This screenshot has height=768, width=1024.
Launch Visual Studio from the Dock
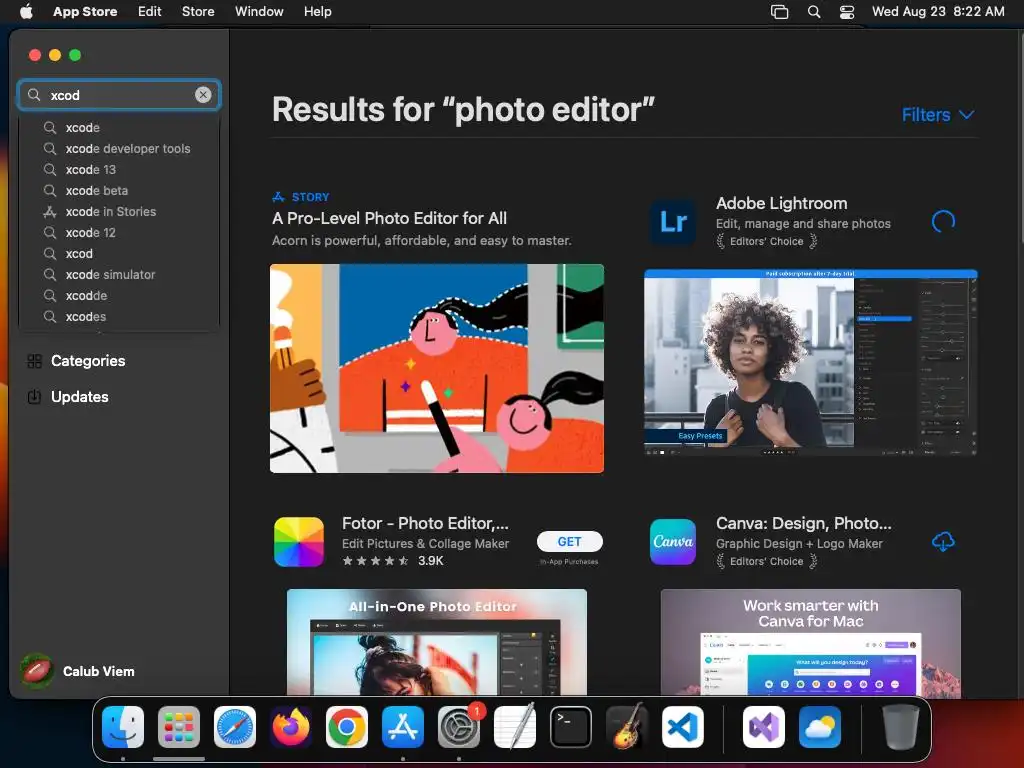[763, 727]
